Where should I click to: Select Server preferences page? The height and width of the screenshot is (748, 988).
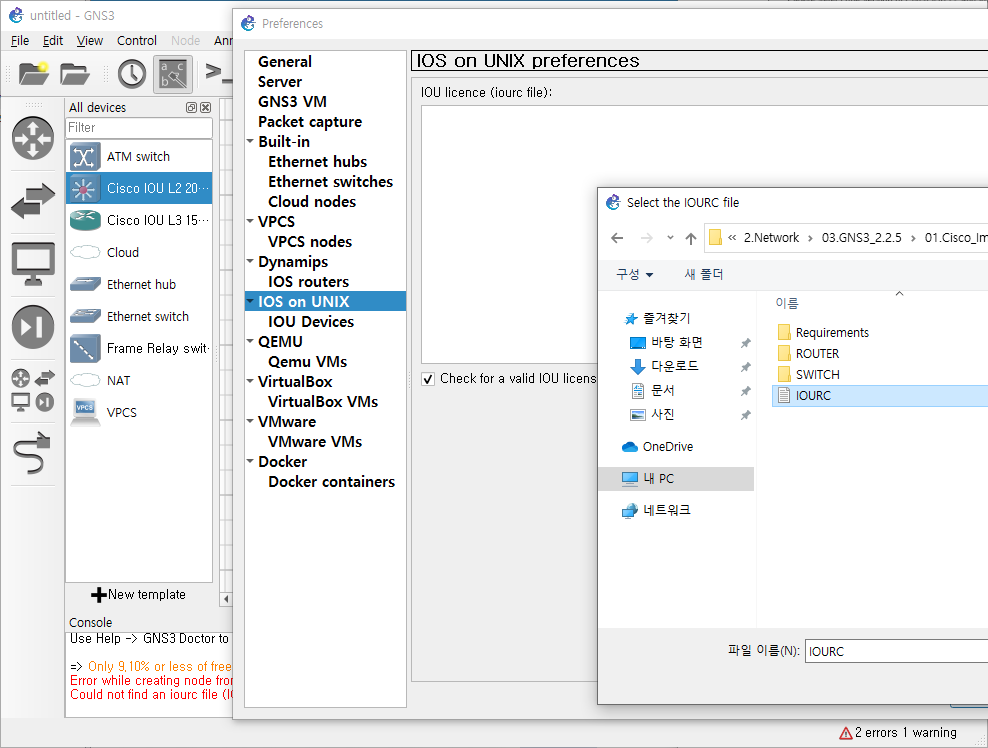coord(280,82)
